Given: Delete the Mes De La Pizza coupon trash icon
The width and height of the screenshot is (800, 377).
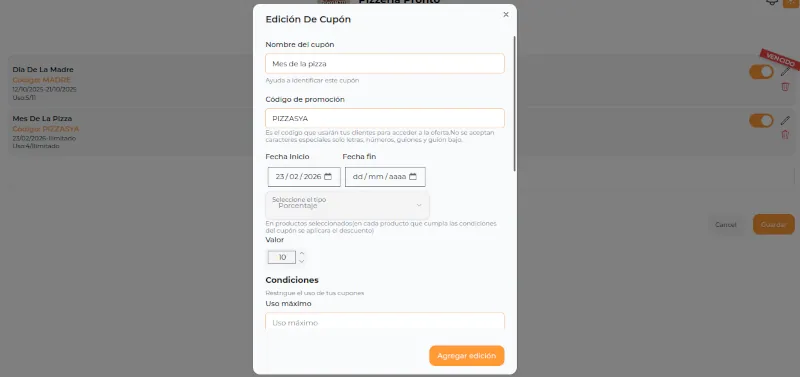Looking at the screenshot, I should click(785, 135).
